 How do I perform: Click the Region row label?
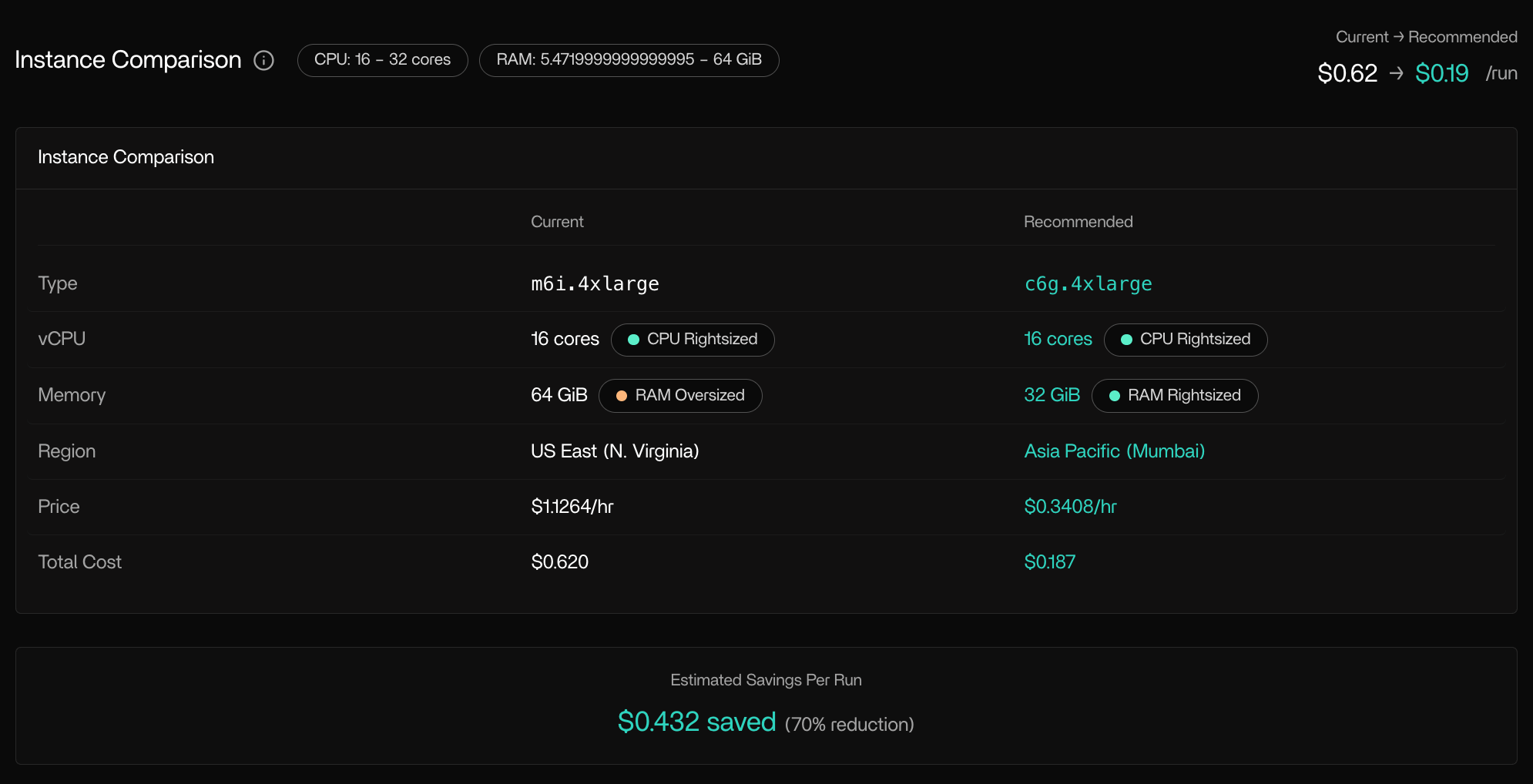(x=67, y=451)
